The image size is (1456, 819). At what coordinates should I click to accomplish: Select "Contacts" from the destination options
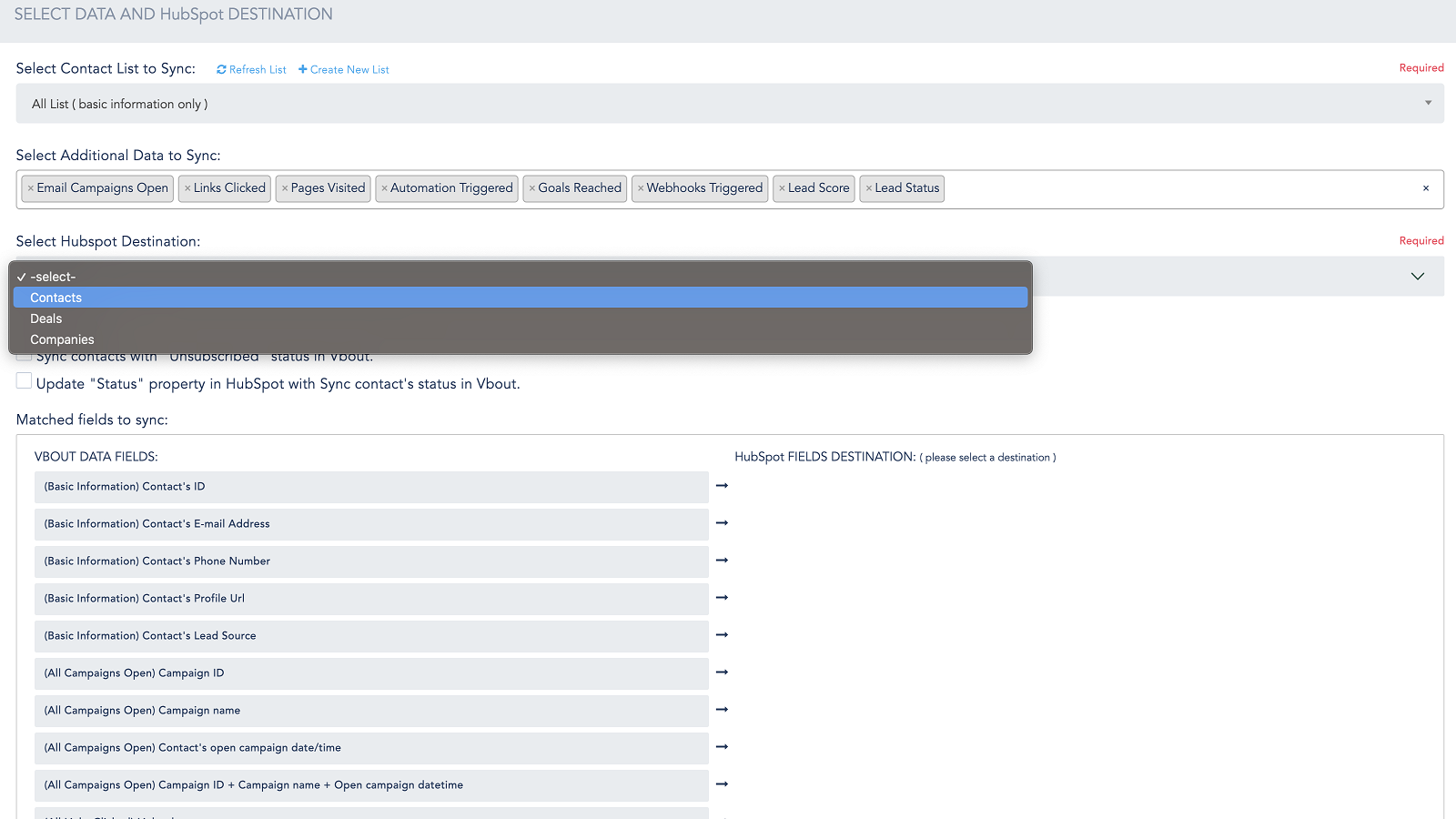click(x=56, y=298)
